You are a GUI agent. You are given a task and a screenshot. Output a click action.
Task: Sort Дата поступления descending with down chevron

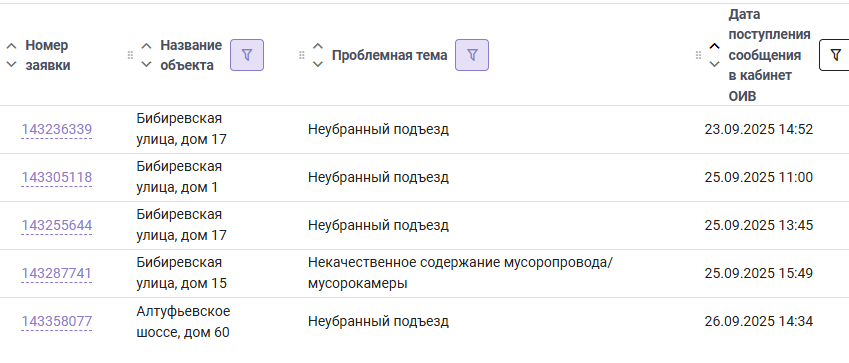[715, 64]
